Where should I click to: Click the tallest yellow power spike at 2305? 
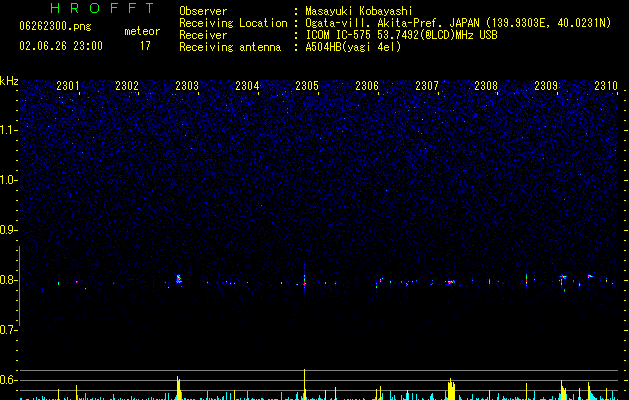(304, 384)
